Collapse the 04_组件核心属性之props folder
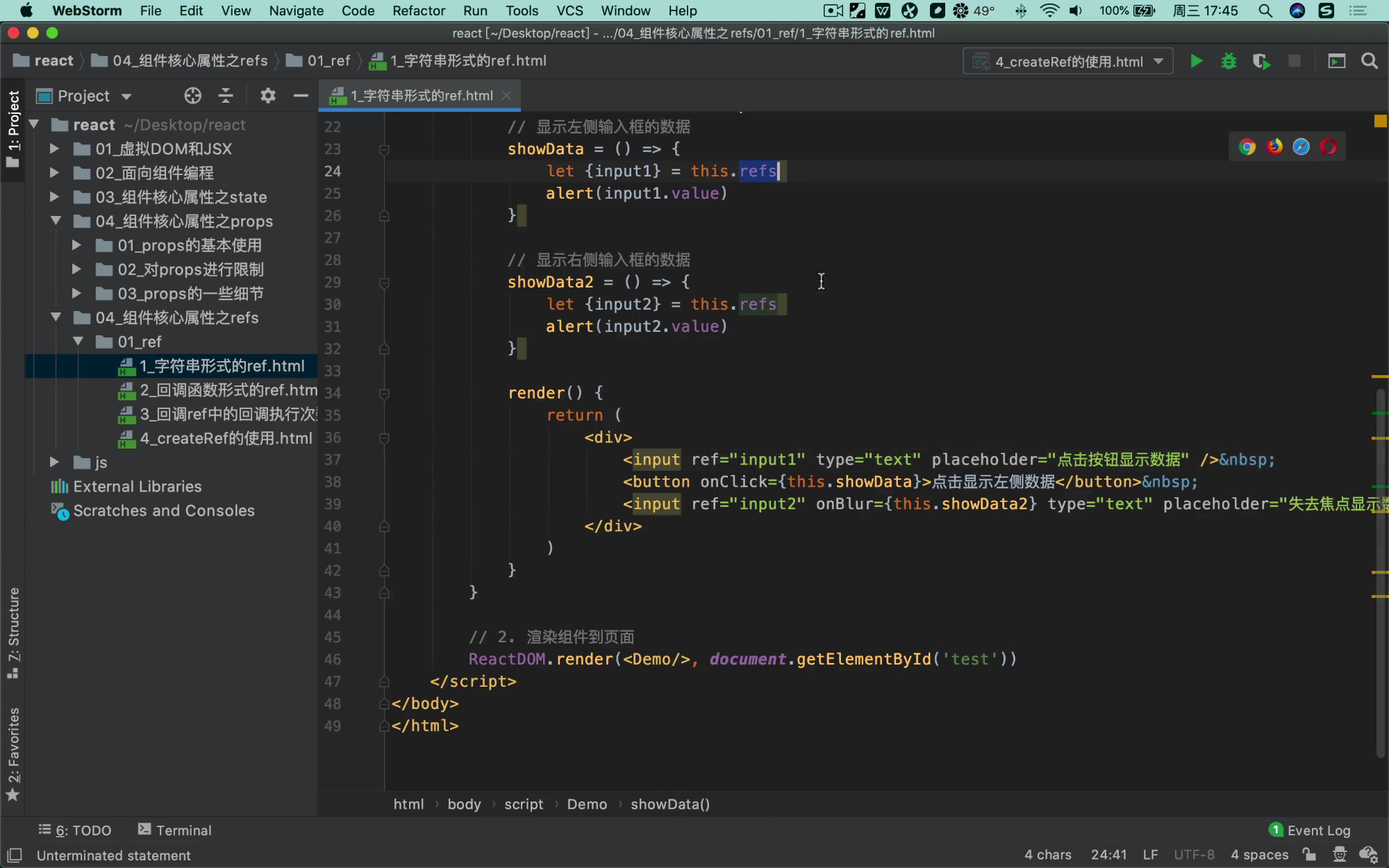 click(56, 221)
